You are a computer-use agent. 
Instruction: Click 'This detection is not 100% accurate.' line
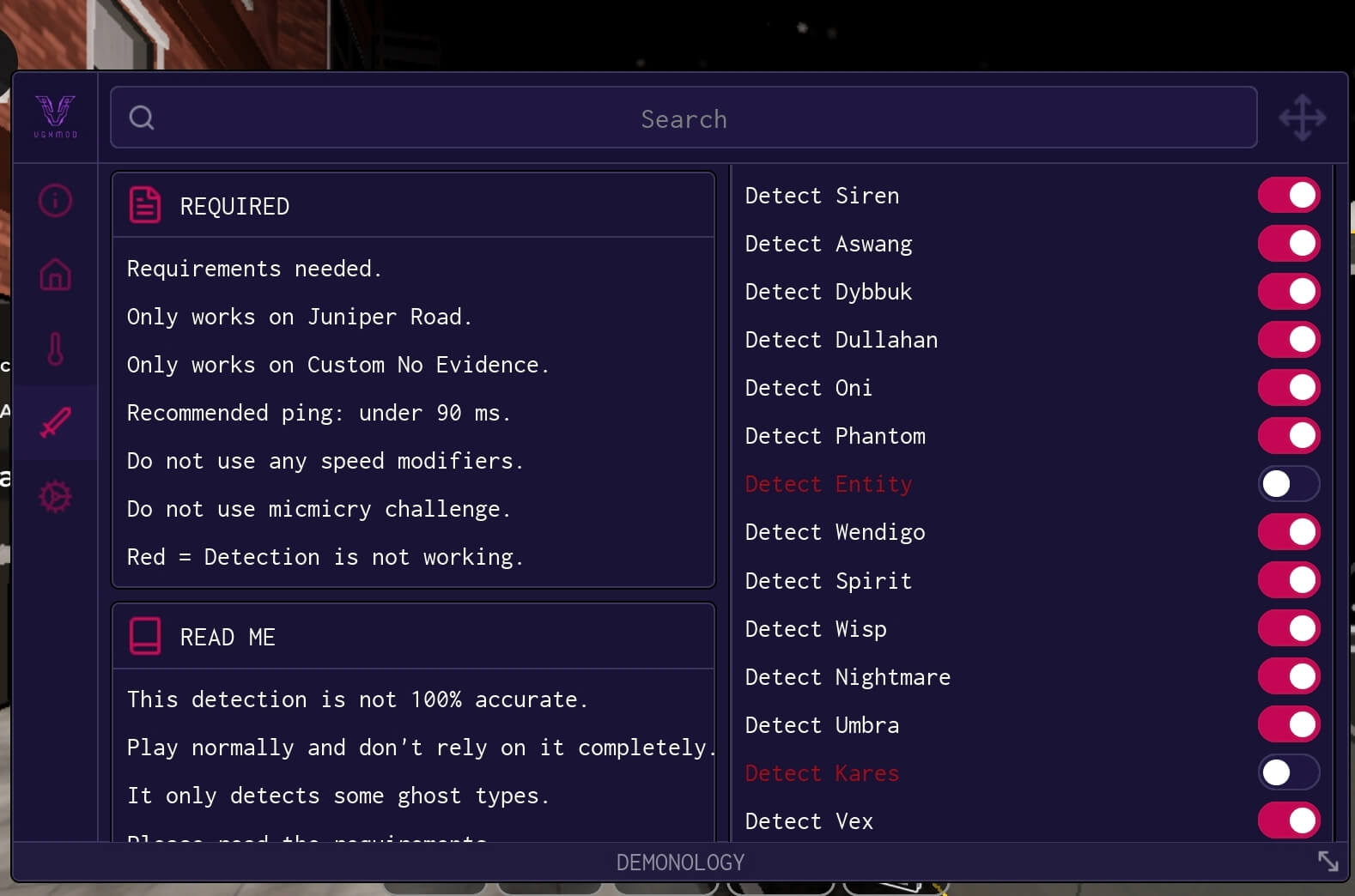coord(357,699)
